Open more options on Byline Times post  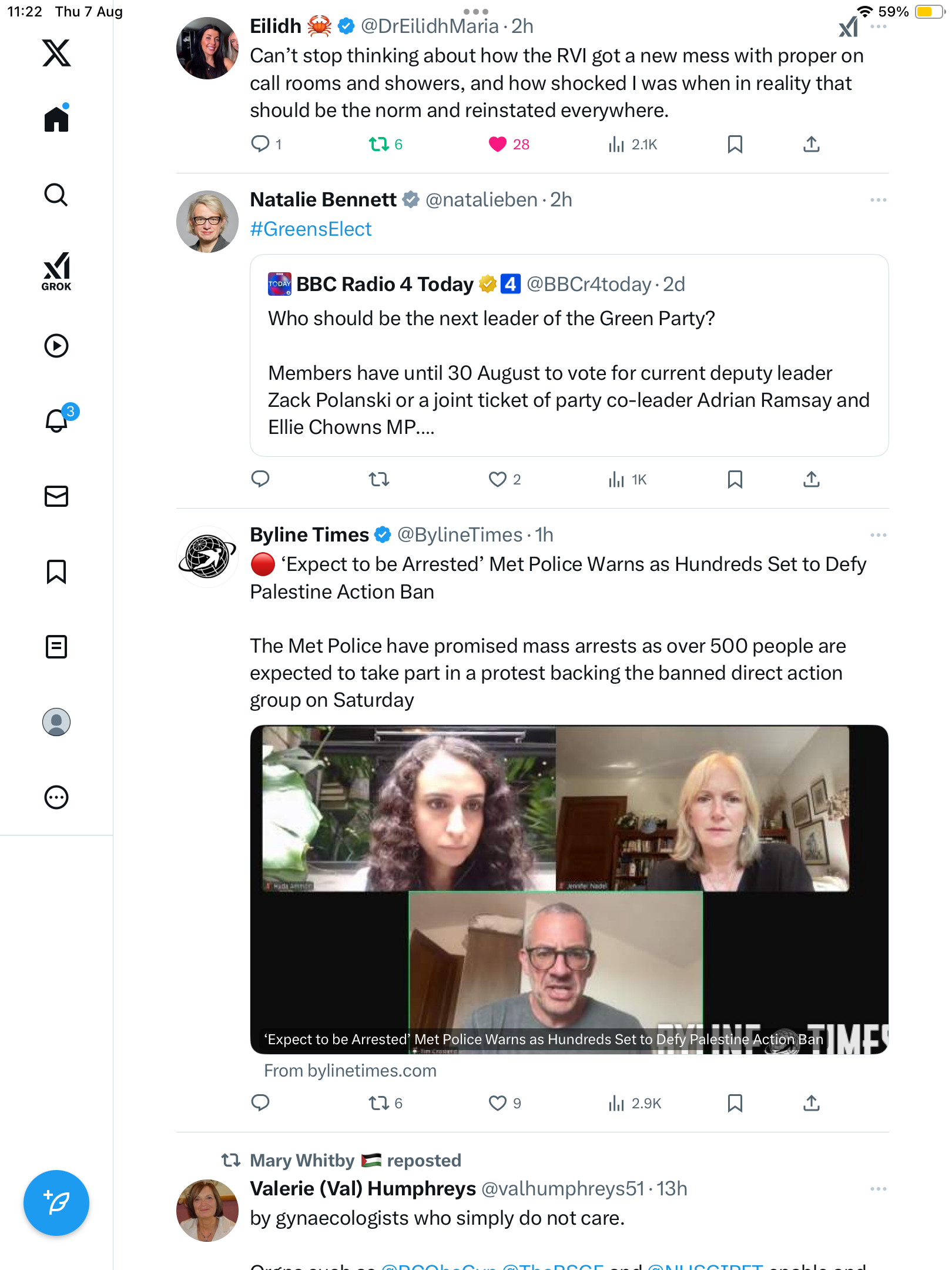(878, 535)
